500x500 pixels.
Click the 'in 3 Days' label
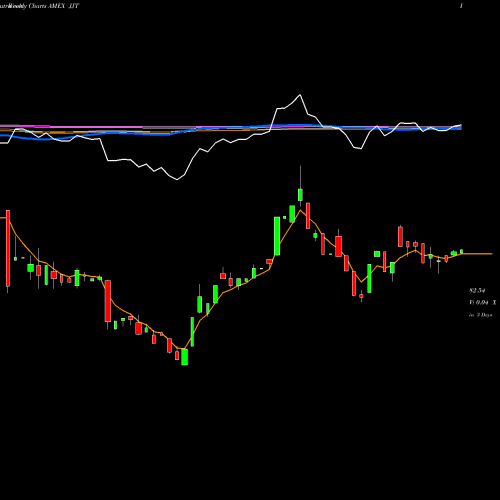click(480, 315)
